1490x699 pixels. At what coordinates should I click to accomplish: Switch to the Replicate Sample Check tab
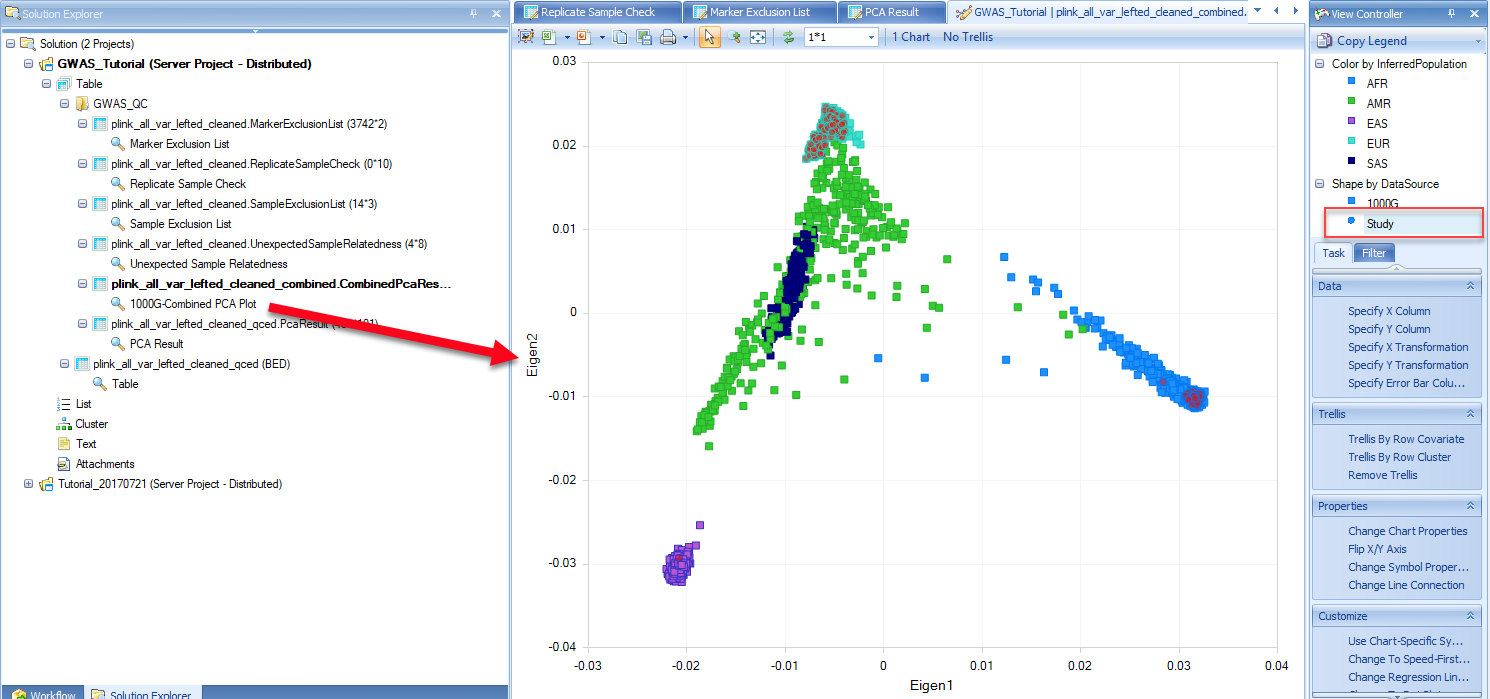[x=597, y=12]
